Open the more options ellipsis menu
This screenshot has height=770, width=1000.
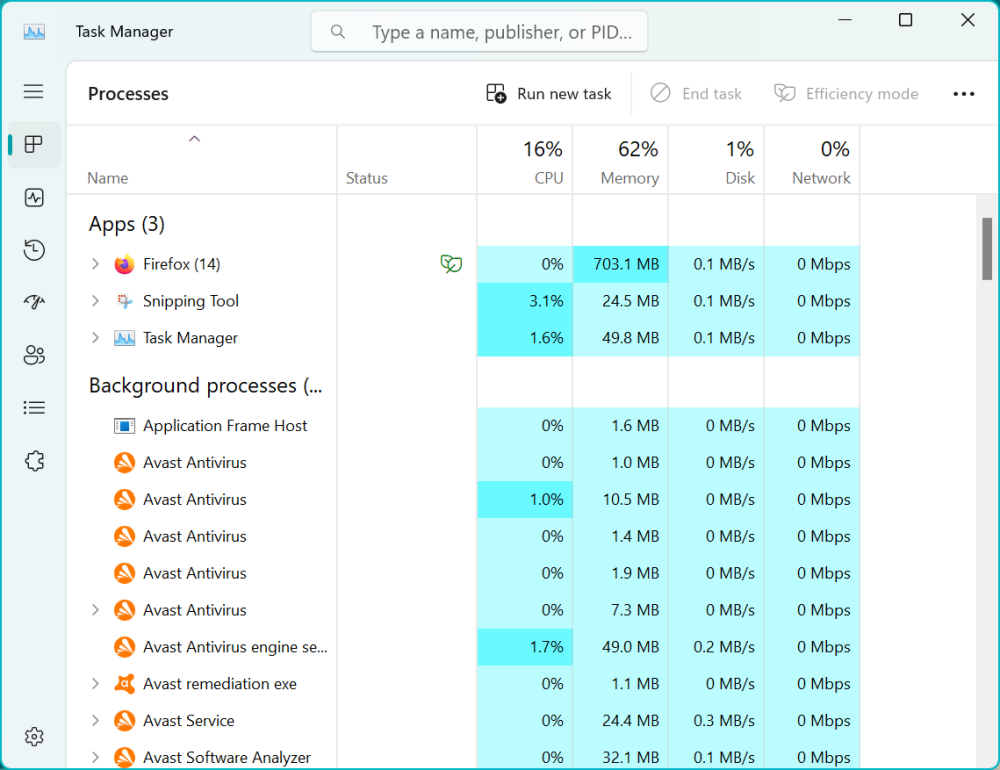click(x=963, y=94)
